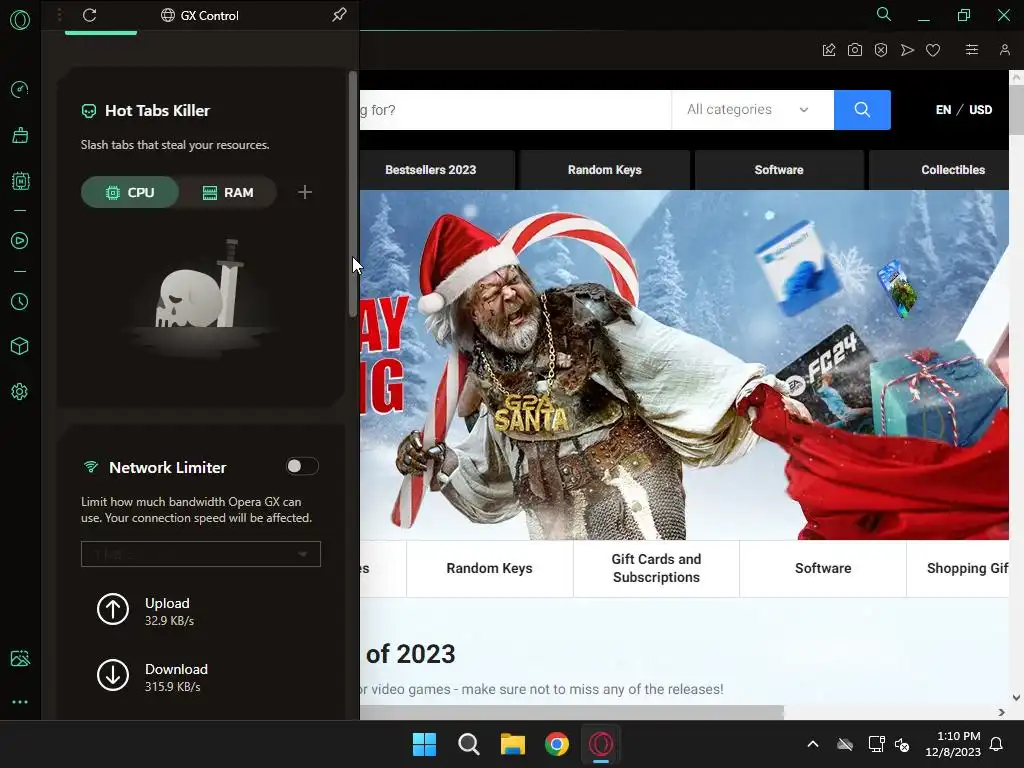Take a snapshot with camera icon
Screen dimensions: 1024x768
click(x=855, y=50)
